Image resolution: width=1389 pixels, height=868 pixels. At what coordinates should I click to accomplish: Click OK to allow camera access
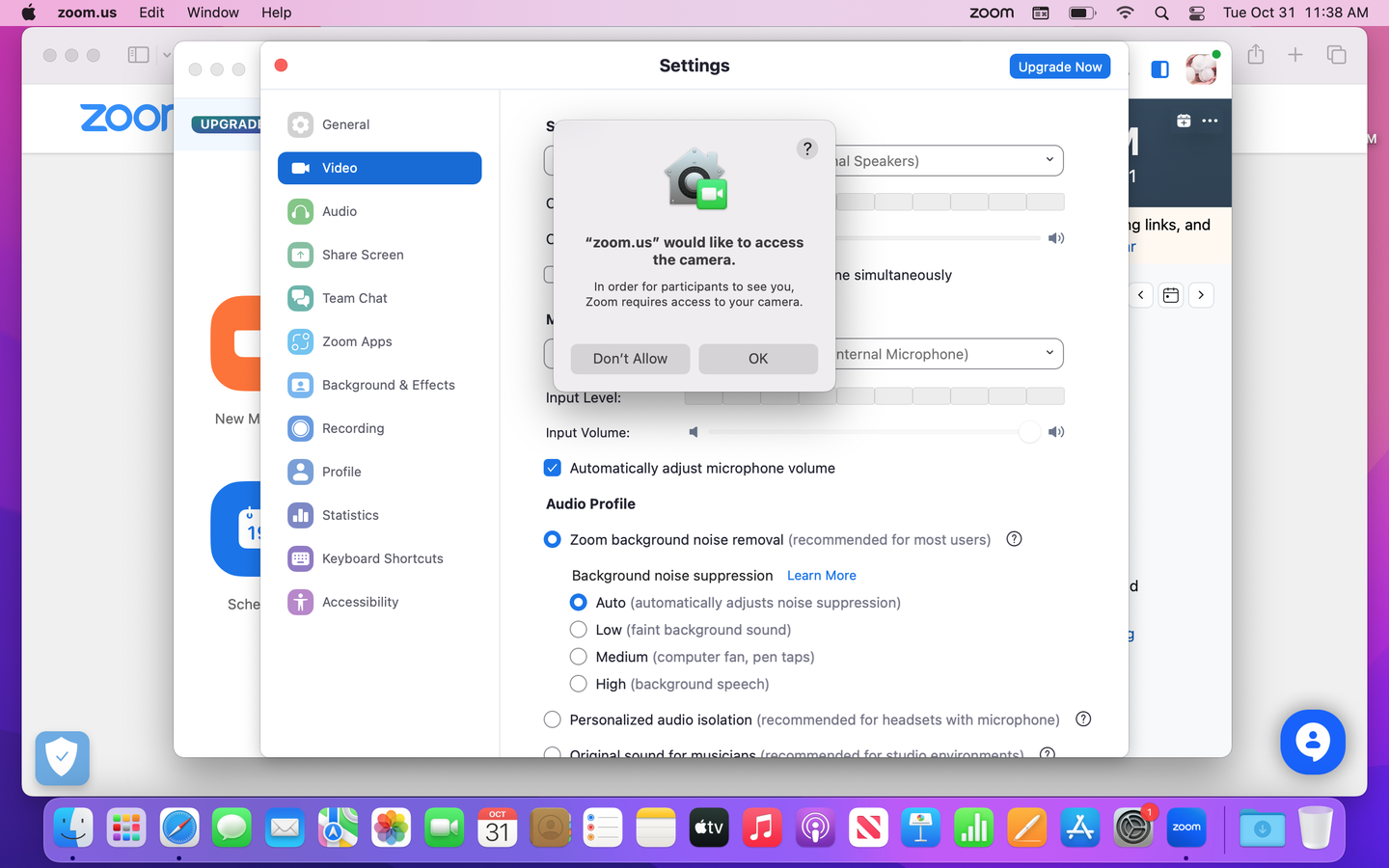click(758, 358)
